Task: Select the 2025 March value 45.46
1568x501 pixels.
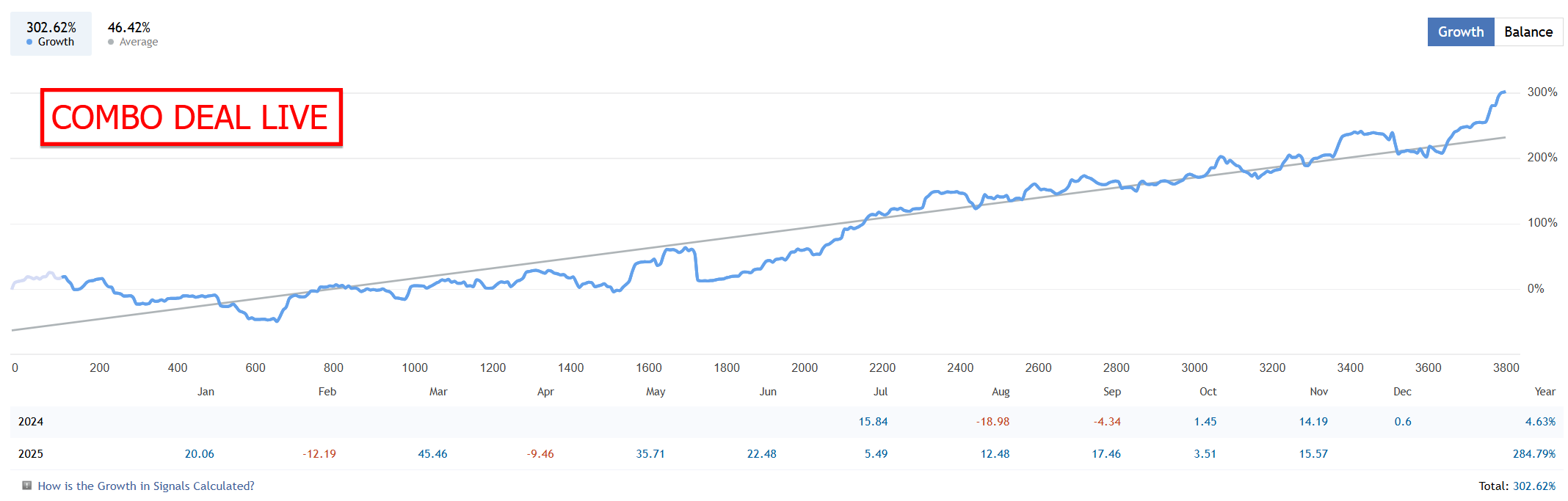Action: (432, 454)
